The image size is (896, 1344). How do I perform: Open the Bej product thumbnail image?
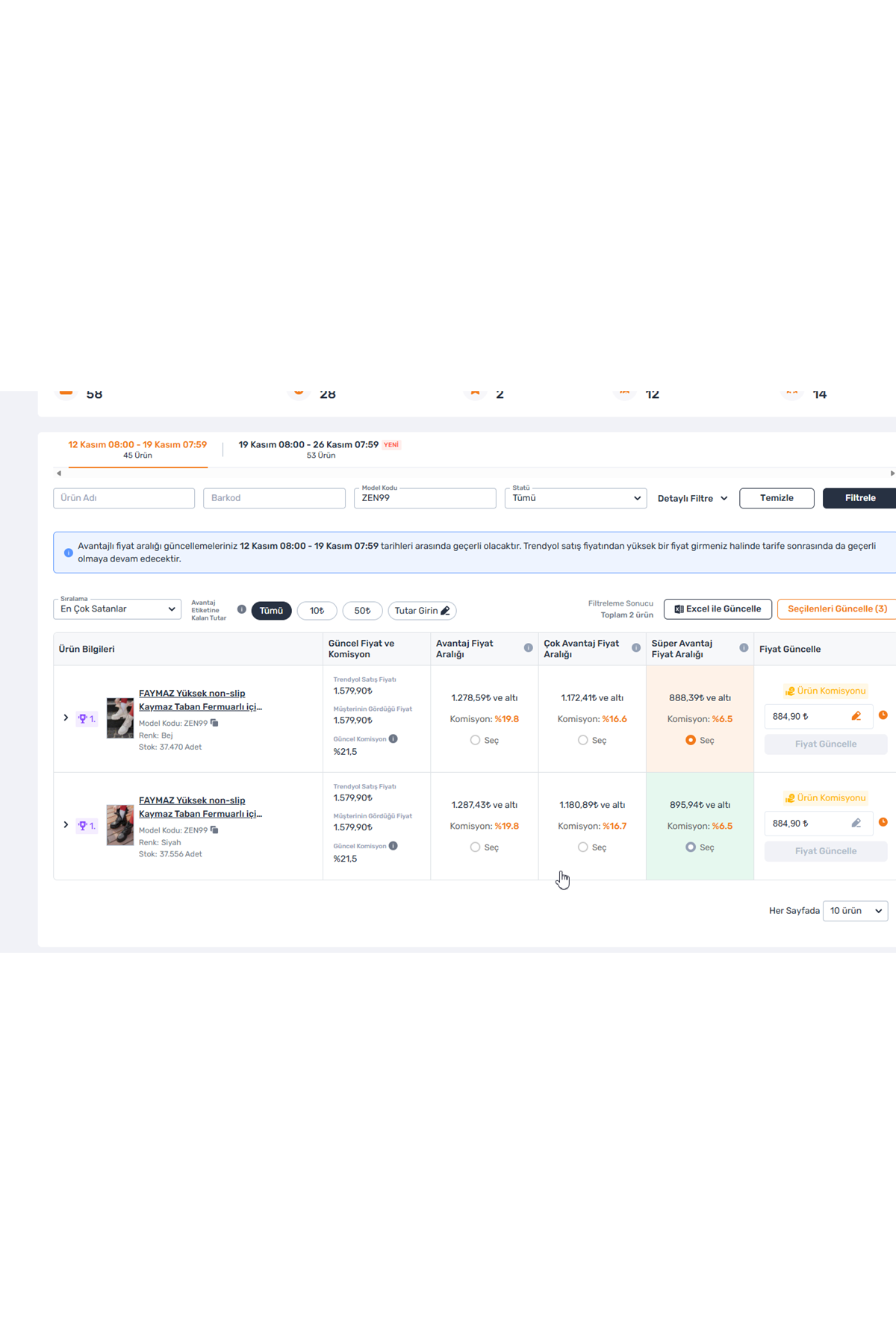(x=119, y=718)
